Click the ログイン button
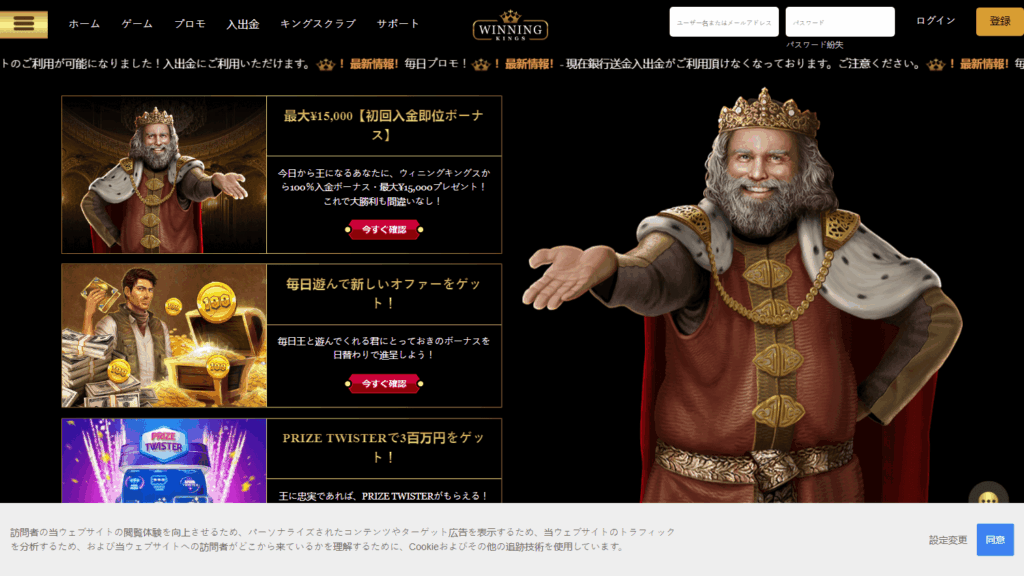1024x576 pixels. 935,21
